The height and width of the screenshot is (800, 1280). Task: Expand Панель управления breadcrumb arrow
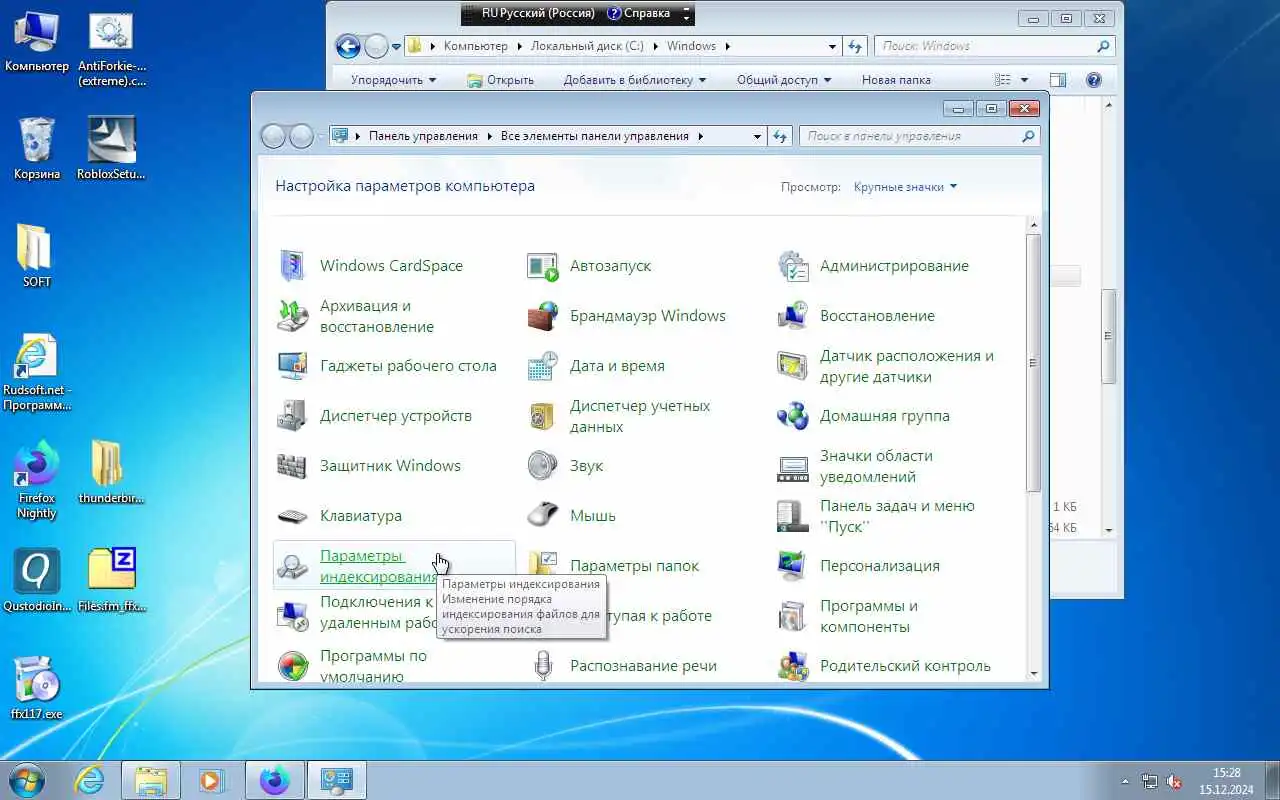click(x=490, y=136)
